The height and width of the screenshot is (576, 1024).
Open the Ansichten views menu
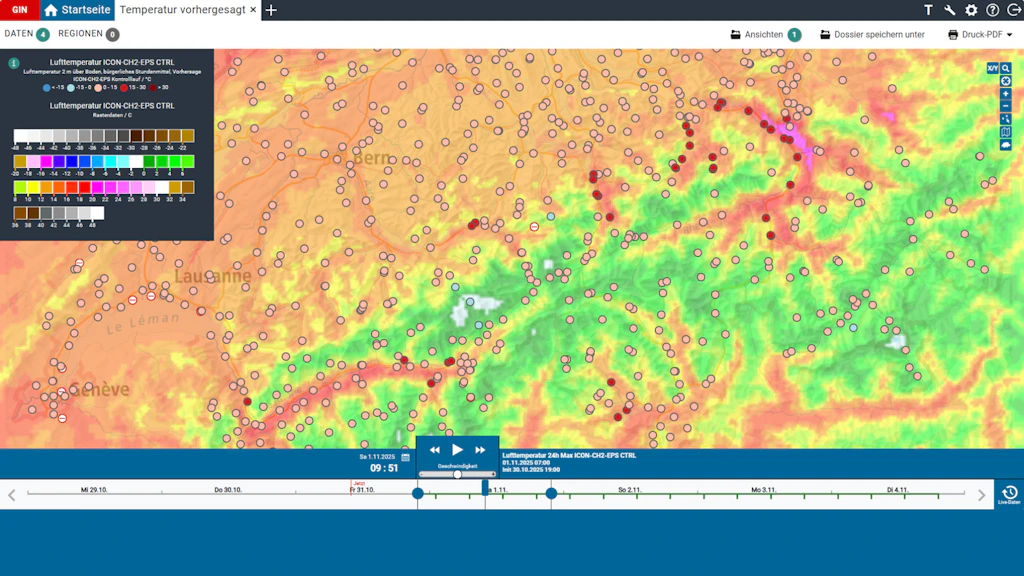coord(757,35)
